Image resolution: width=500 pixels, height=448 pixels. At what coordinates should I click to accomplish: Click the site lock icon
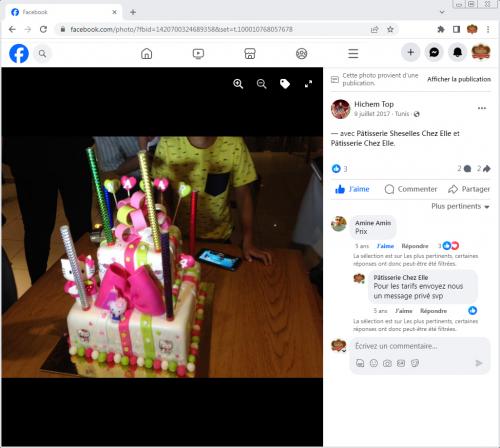(x=63, y=29)
